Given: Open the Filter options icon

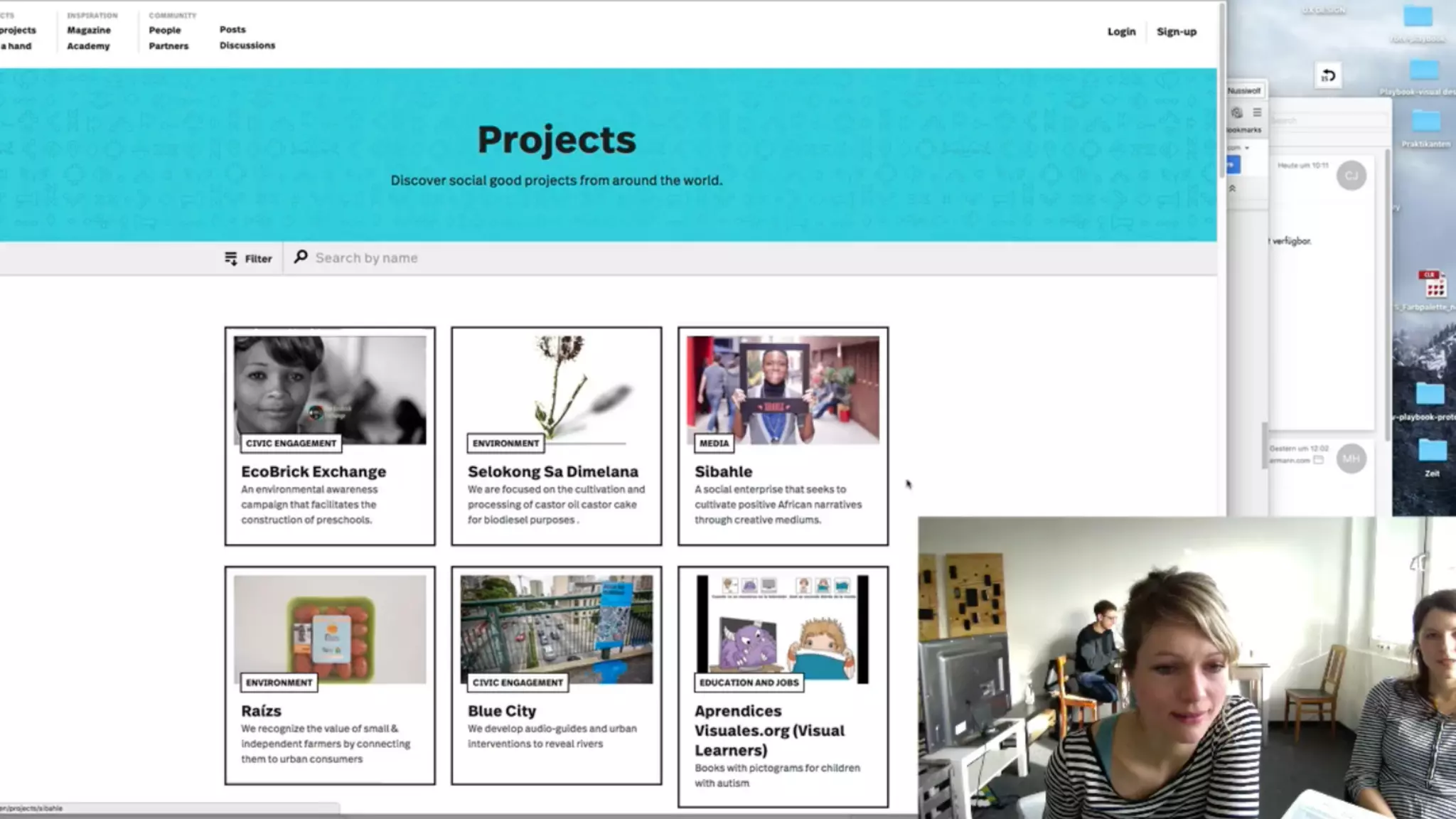Looking at the screenshot, I should (x=230, y=259).
